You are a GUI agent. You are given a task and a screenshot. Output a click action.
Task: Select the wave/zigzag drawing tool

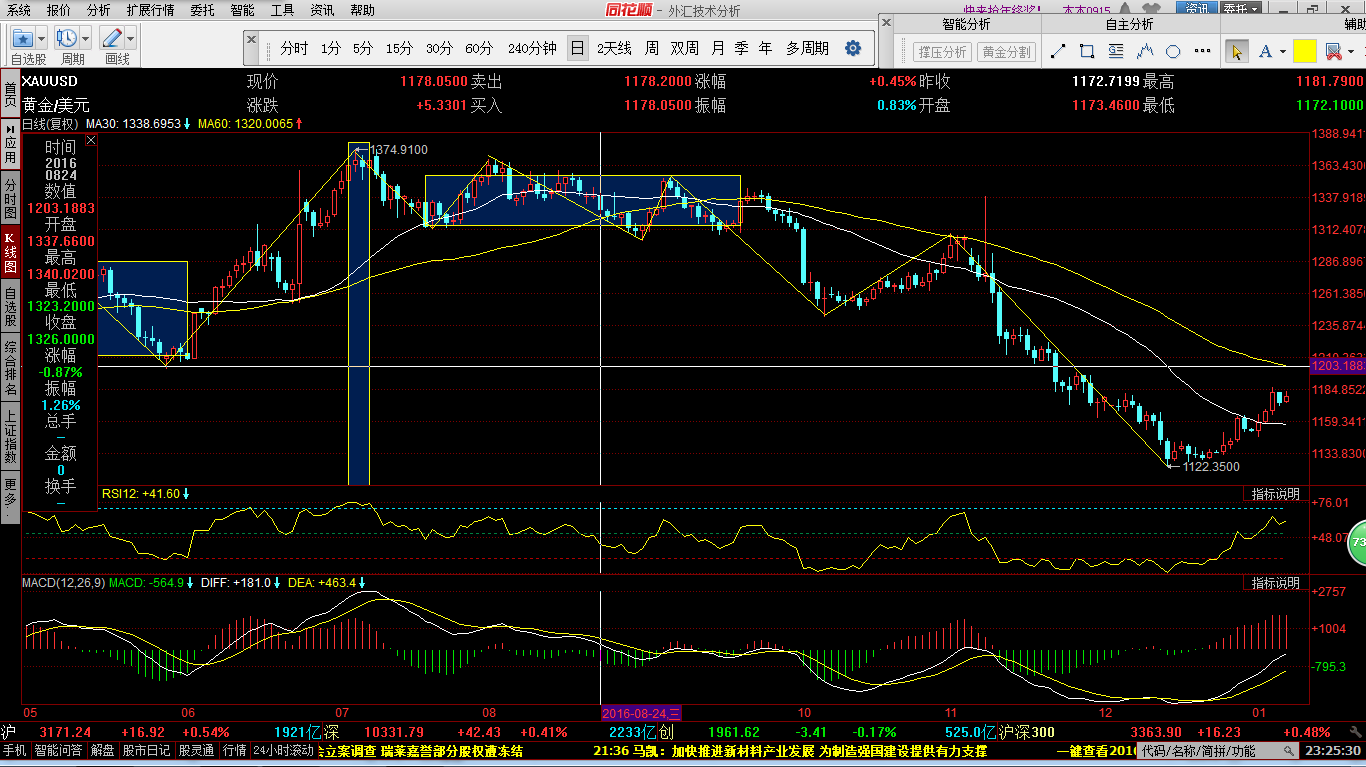click(1145, 51)
